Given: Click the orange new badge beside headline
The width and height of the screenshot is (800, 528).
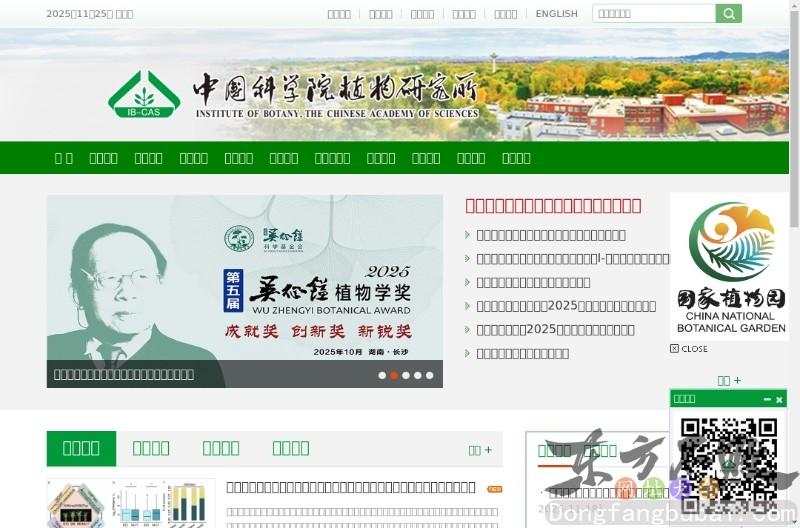Looking at the screenshot, I should [494, 489].
